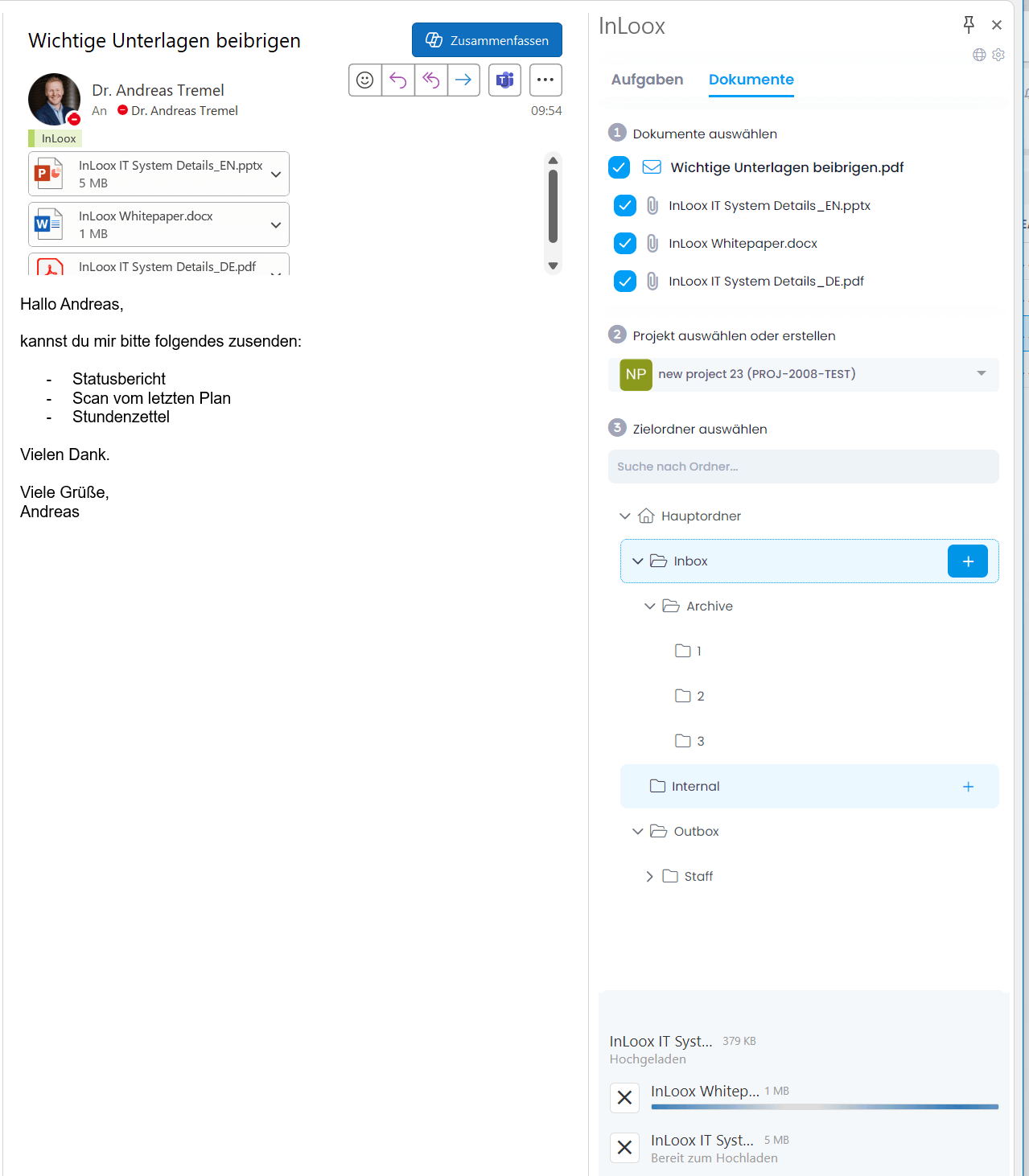This screenshot has height=1176, width=1029.
Task: Click the Reply All double-arrow icon
Action: point(431,80)
